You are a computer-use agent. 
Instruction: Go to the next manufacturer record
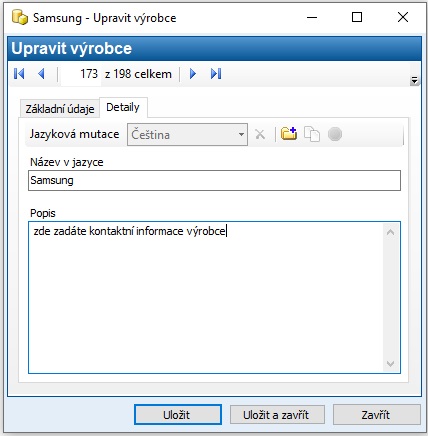point(193,74)
